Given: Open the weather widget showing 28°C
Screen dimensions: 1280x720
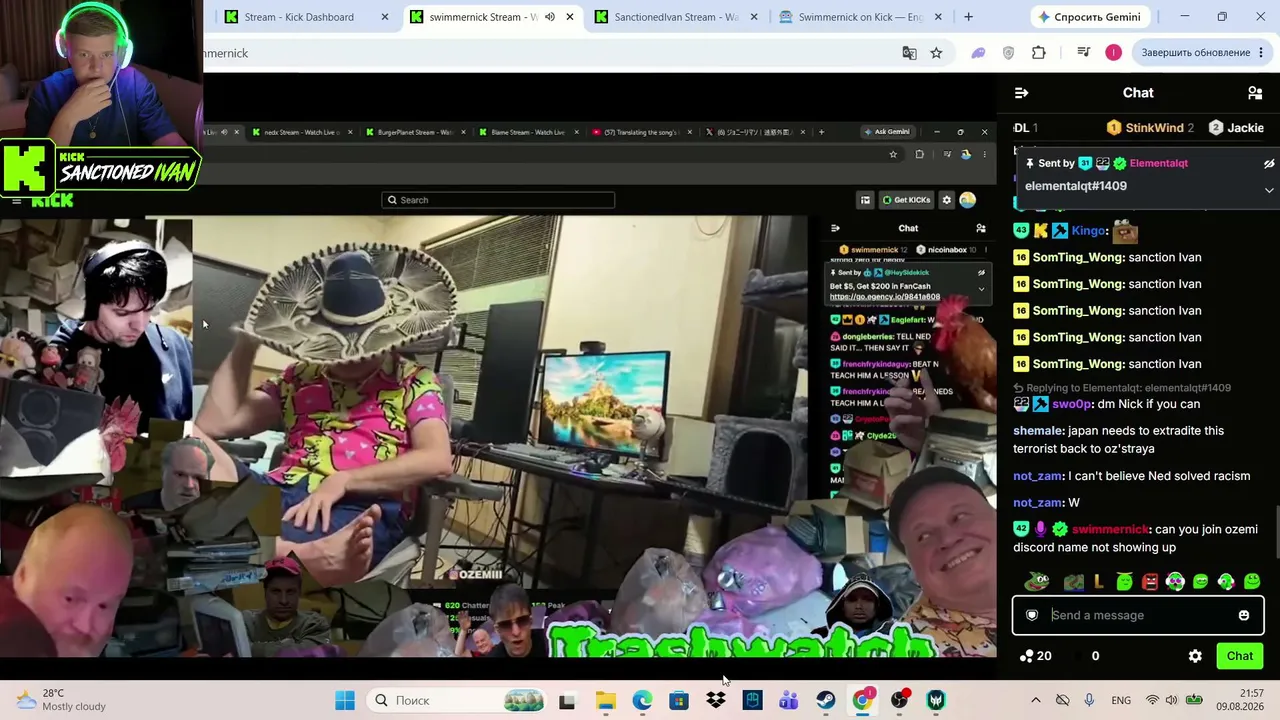Looking at the screenshot, I should coord(60,700).
